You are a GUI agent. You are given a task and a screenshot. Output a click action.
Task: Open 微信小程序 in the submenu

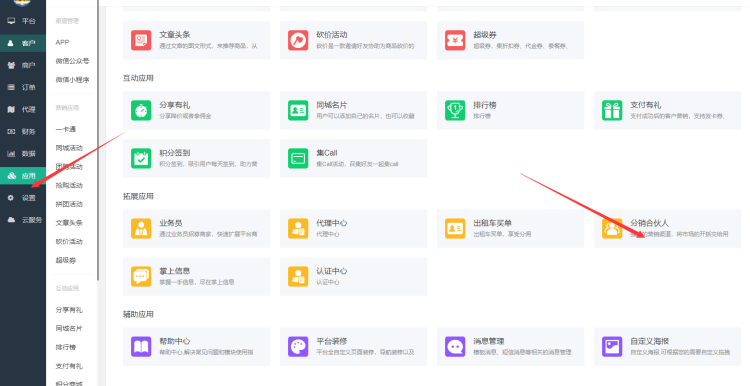click(72, 80)
